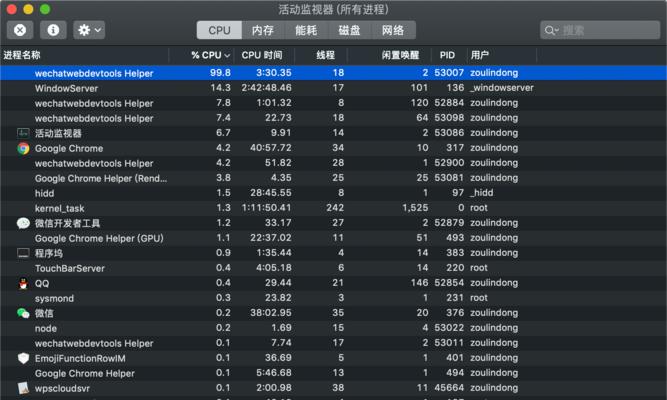Focus the search input field

tap(600, 30)
